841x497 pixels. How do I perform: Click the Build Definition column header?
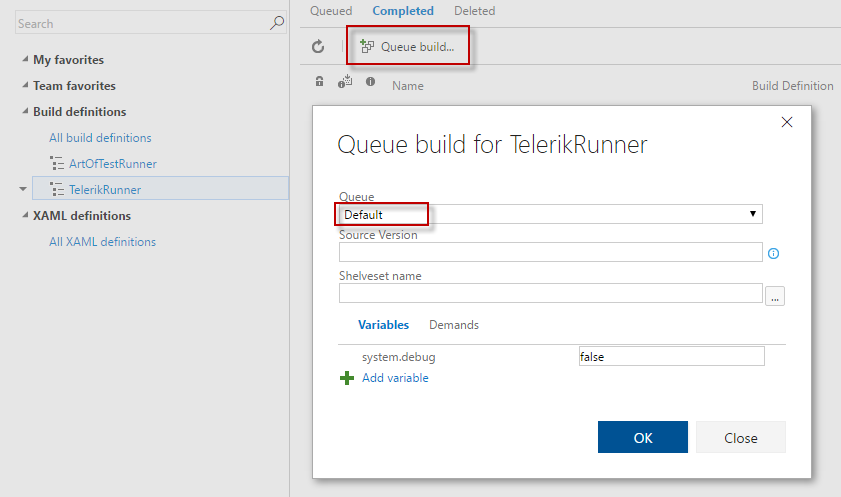[792, 86]
